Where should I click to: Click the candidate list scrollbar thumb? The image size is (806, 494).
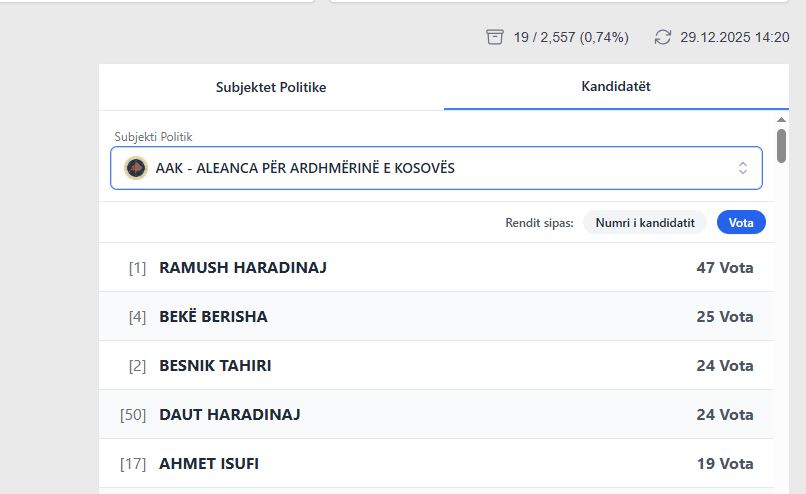(x=781, y=145)
